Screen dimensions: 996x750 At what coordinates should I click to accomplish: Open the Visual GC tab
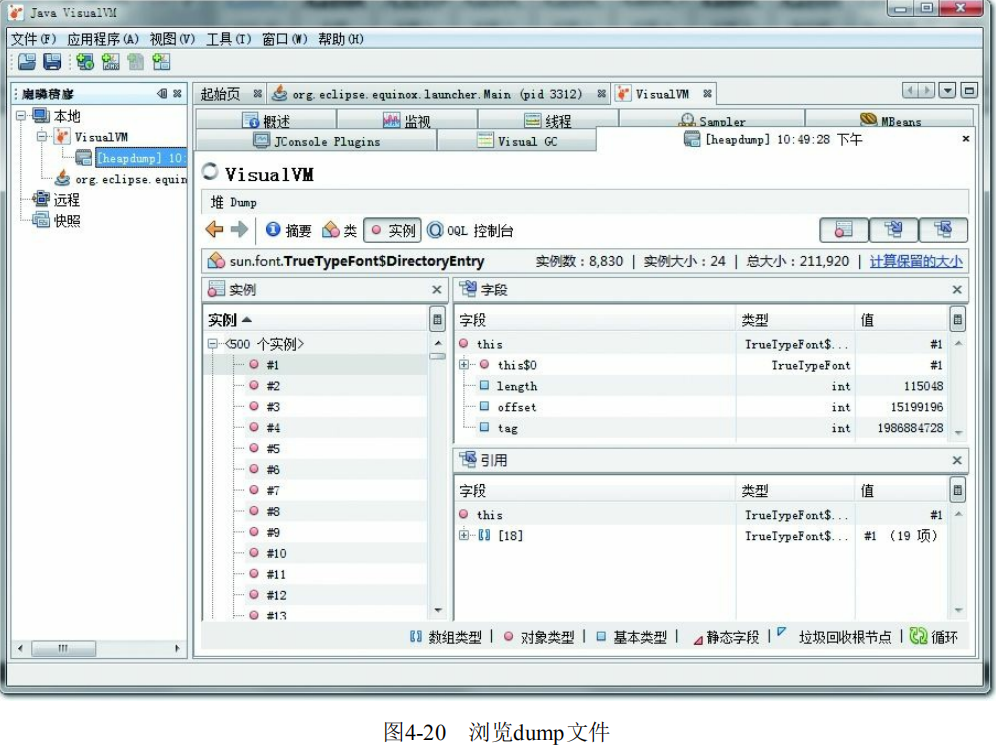point(516,141)
